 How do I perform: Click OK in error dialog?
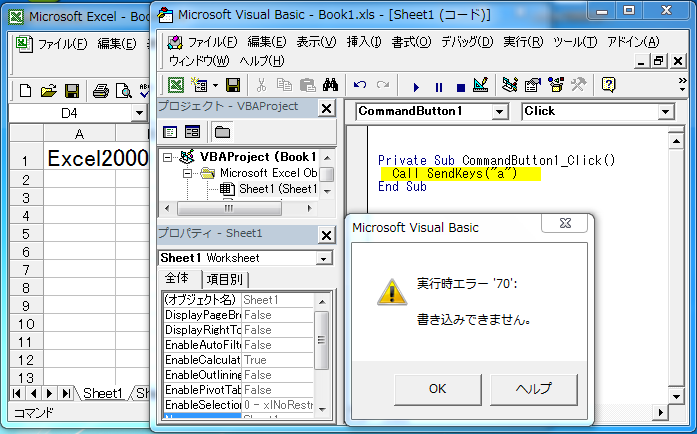click(x=438, y=389)
